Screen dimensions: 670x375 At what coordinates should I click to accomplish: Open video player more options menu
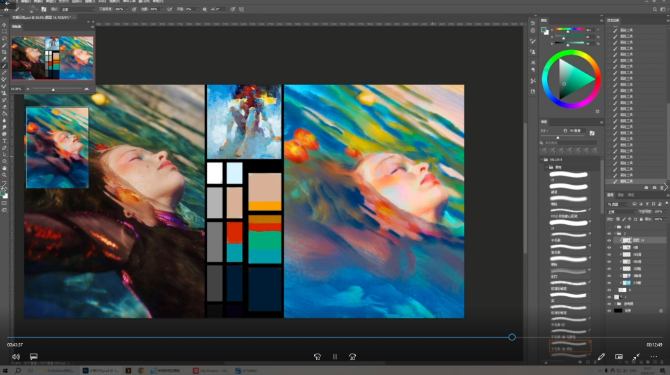[x=654, y=357]
